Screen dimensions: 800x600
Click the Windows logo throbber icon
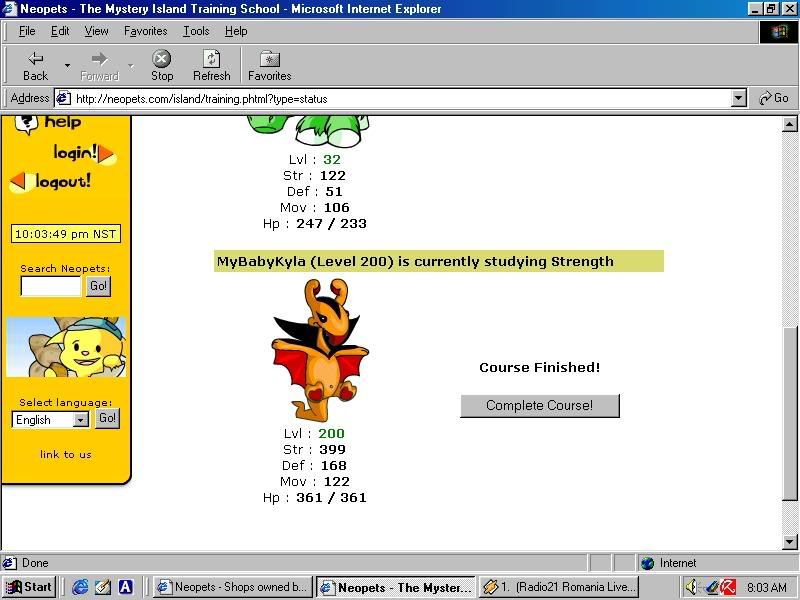point(779,32)
